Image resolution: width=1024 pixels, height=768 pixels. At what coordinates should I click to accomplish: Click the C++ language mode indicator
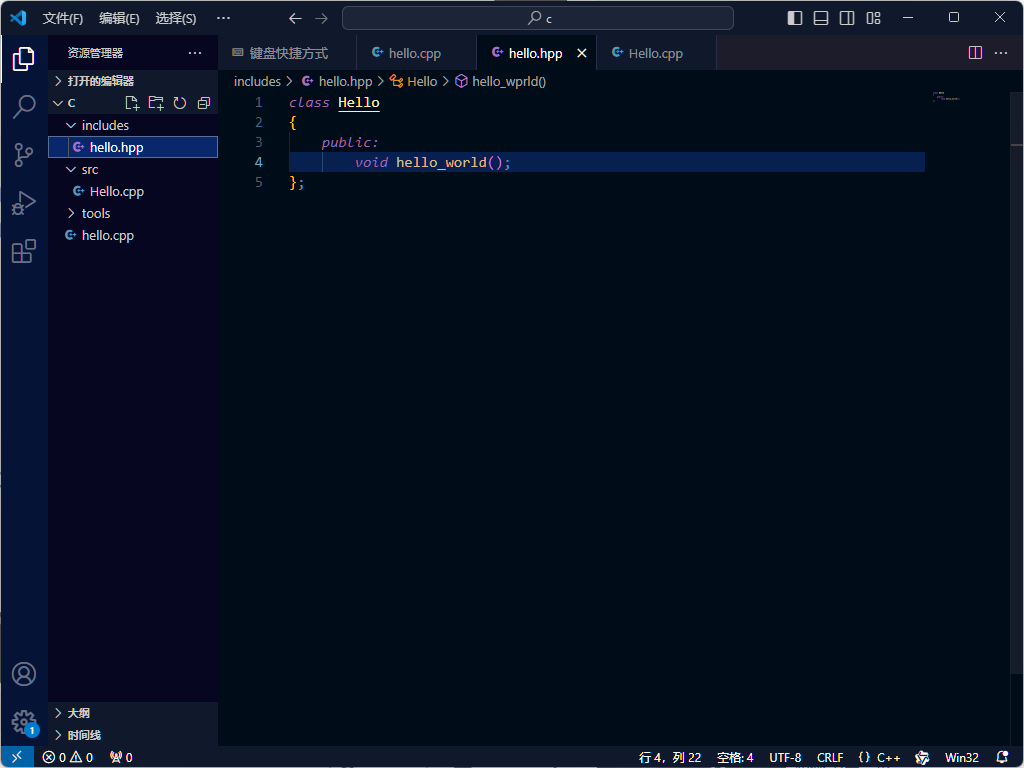(x=880, y=757)
